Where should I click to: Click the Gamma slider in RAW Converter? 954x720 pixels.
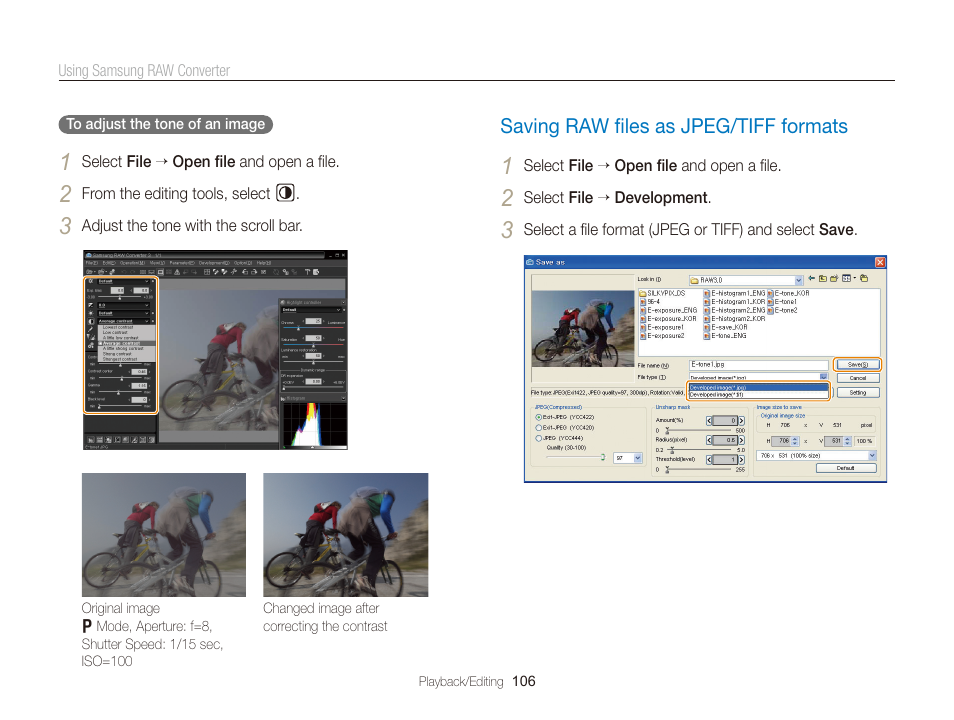120,392
